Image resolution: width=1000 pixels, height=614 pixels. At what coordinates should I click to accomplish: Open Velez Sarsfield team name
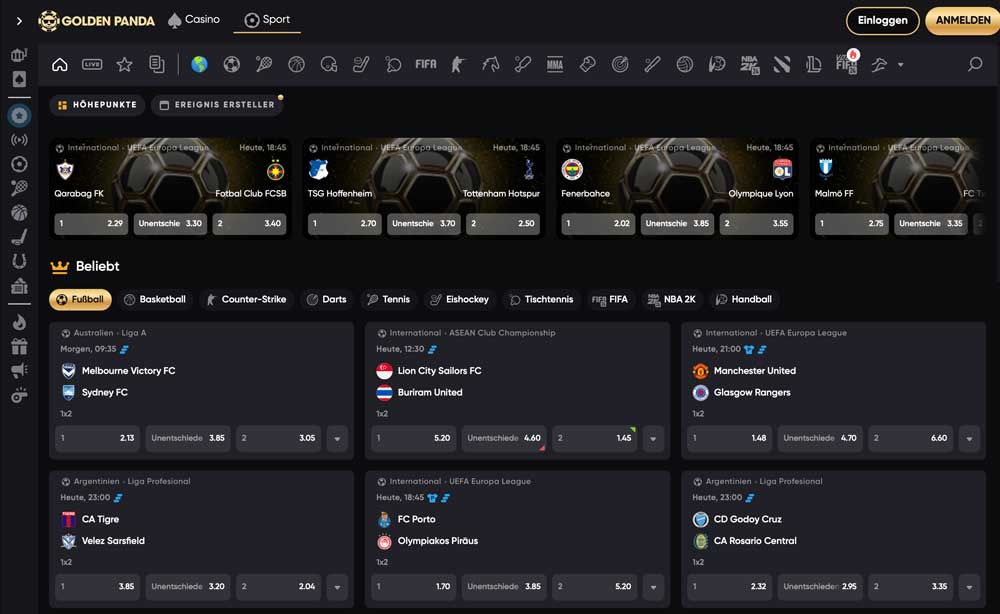coord(113,541)
